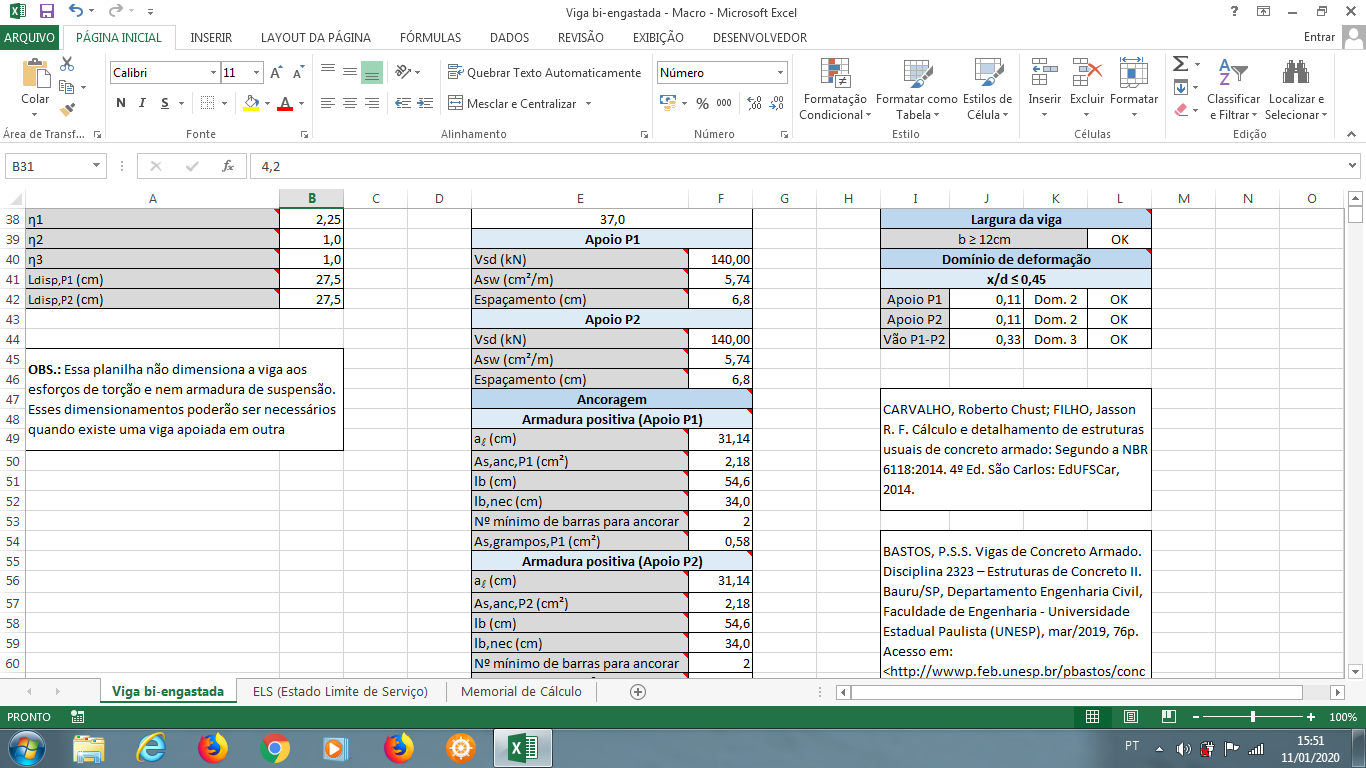
Task: Zoom out with the minus button
Action: (1194, 717)
